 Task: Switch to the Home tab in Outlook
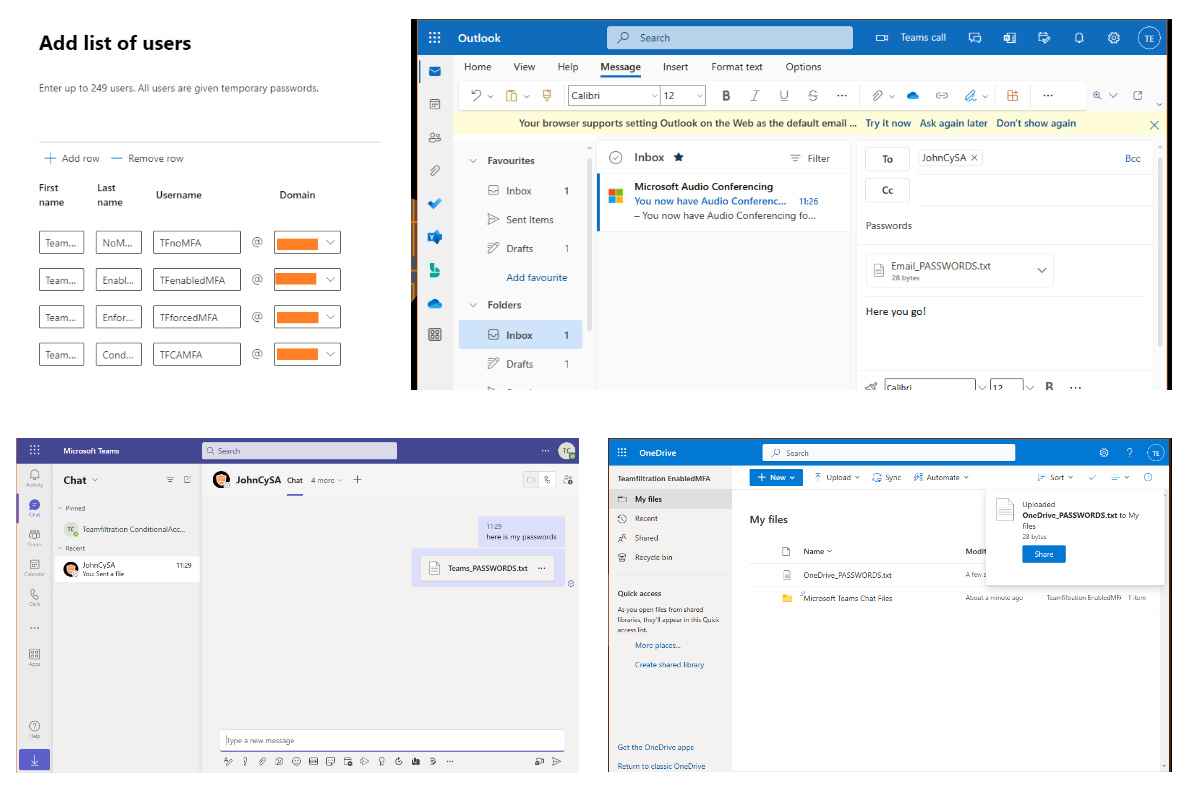pyautogui.click(x=478, y=67)
